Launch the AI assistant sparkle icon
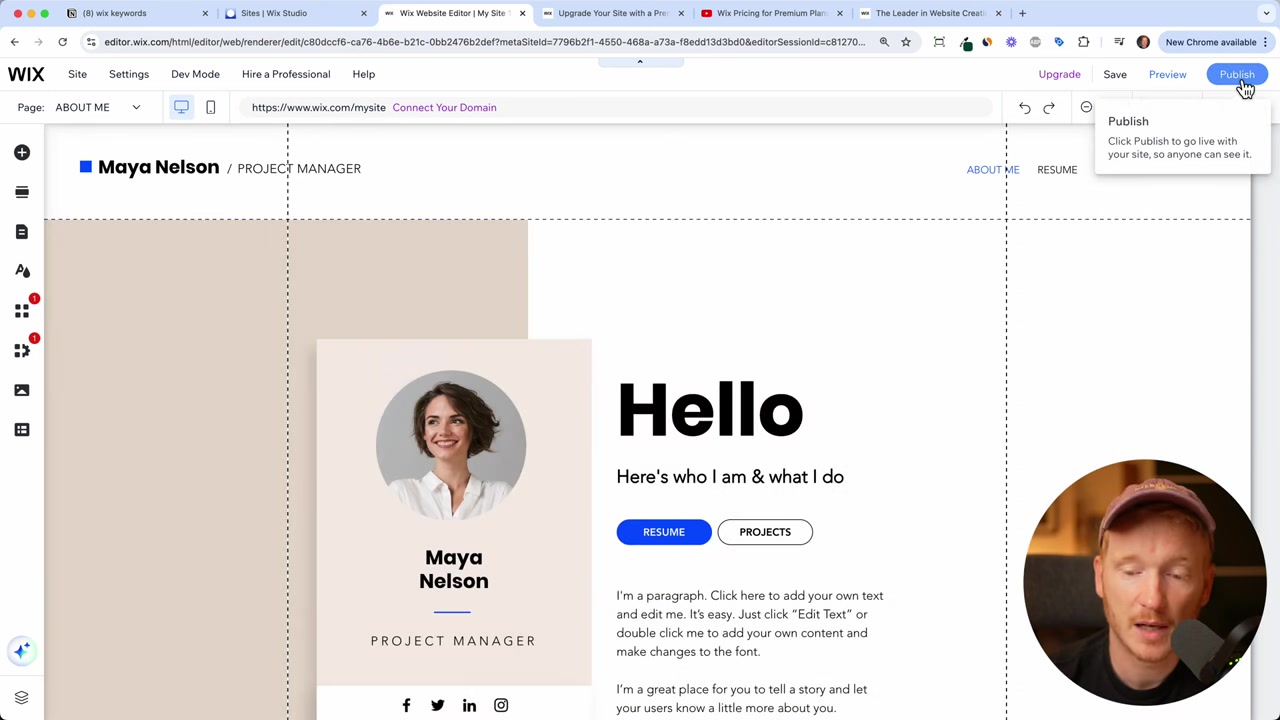 point(22,651)
